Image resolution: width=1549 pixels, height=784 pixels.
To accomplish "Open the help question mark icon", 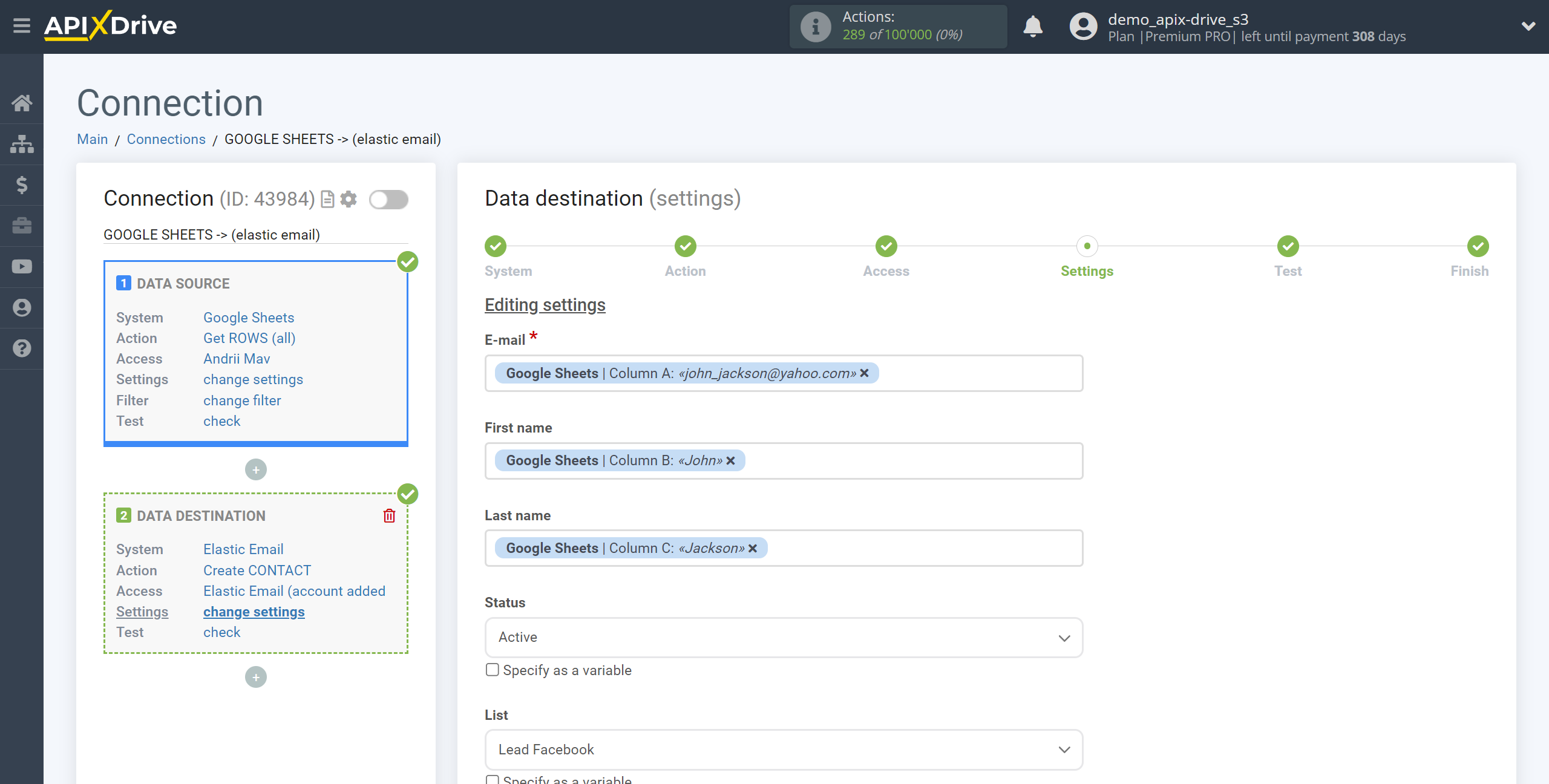I will [x=22, y=348].
